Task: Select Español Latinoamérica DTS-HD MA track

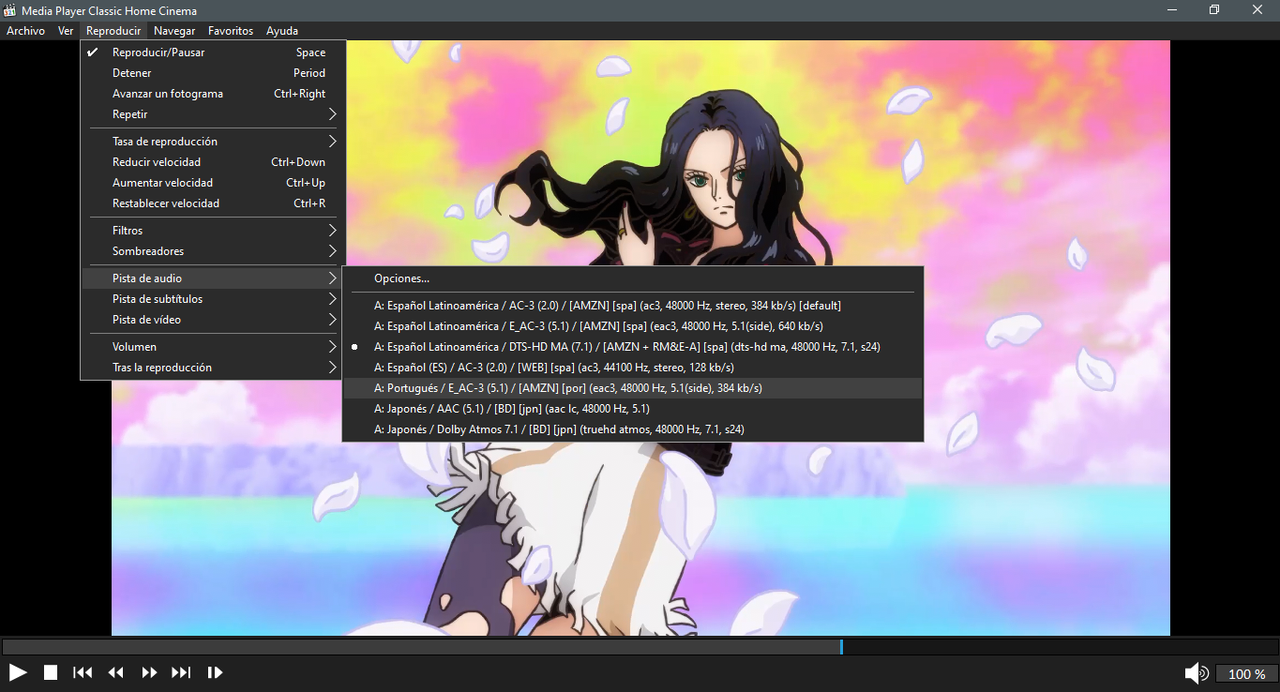Action: (632, 347)
